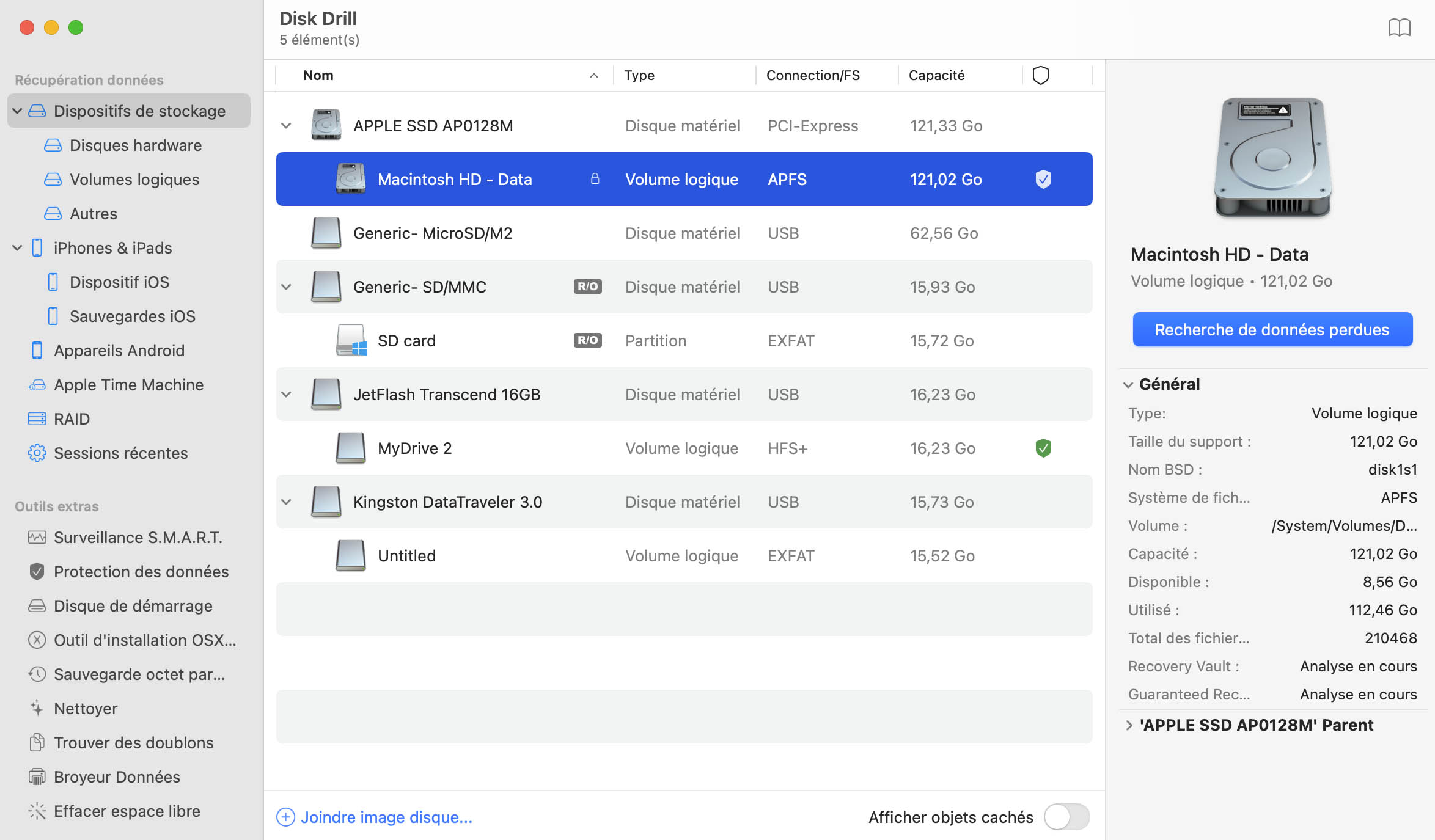Screen dimensions: 1435x840
Task: Click Guaranteed Rec... Analyse en cours status
Action: pos(1358,694)
